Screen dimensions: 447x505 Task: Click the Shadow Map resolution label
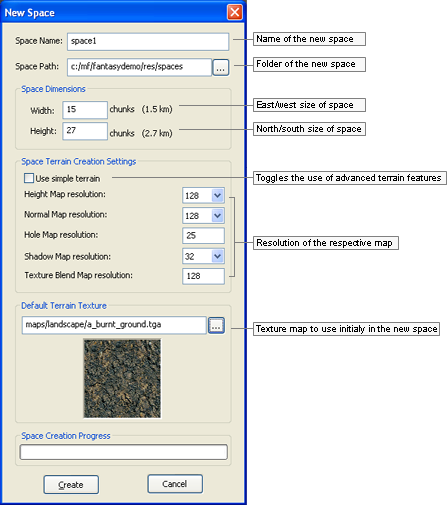coord(67,257)
